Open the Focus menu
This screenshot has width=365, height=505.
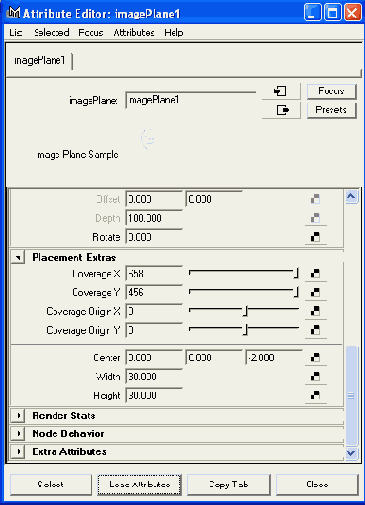pyautogui.click(x=91, y=33)
